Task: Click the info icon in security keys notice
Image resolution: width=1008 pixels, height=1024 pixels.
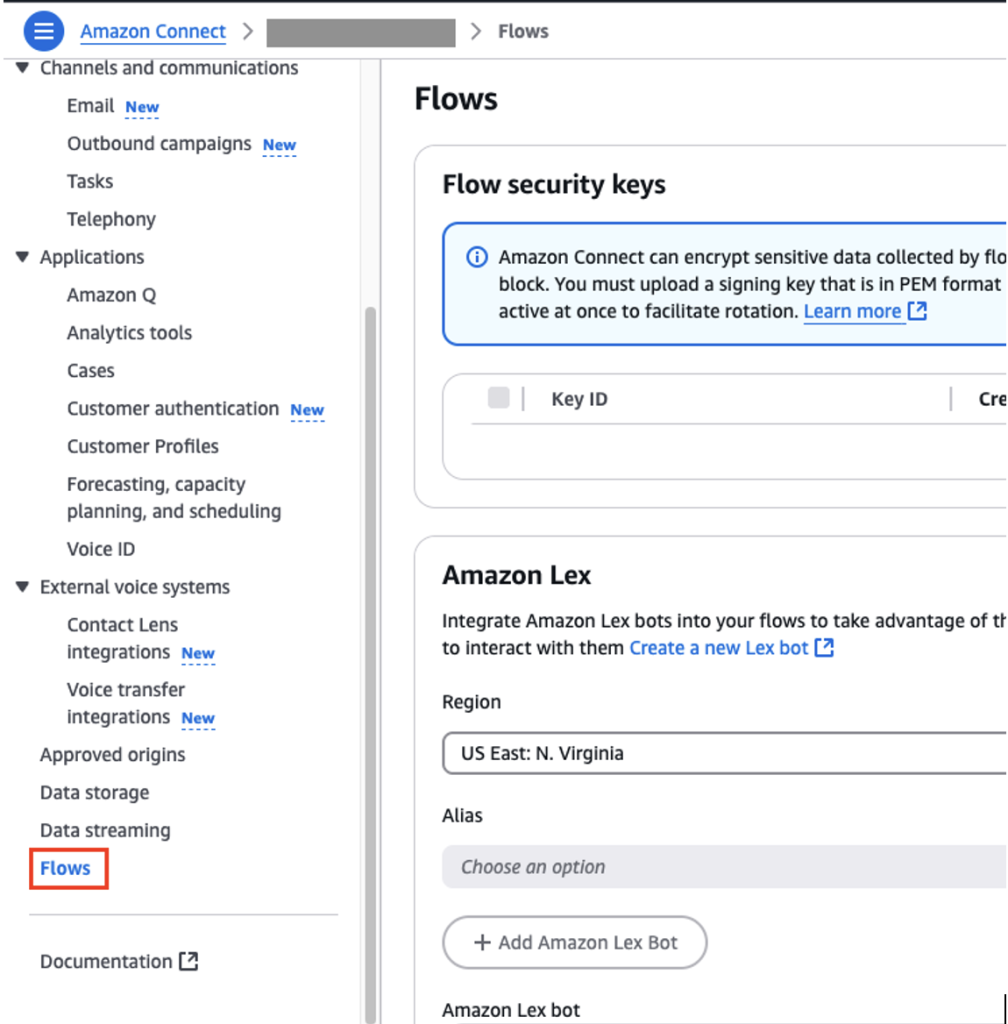Action: pyautogui.click(x=477, y=257)
